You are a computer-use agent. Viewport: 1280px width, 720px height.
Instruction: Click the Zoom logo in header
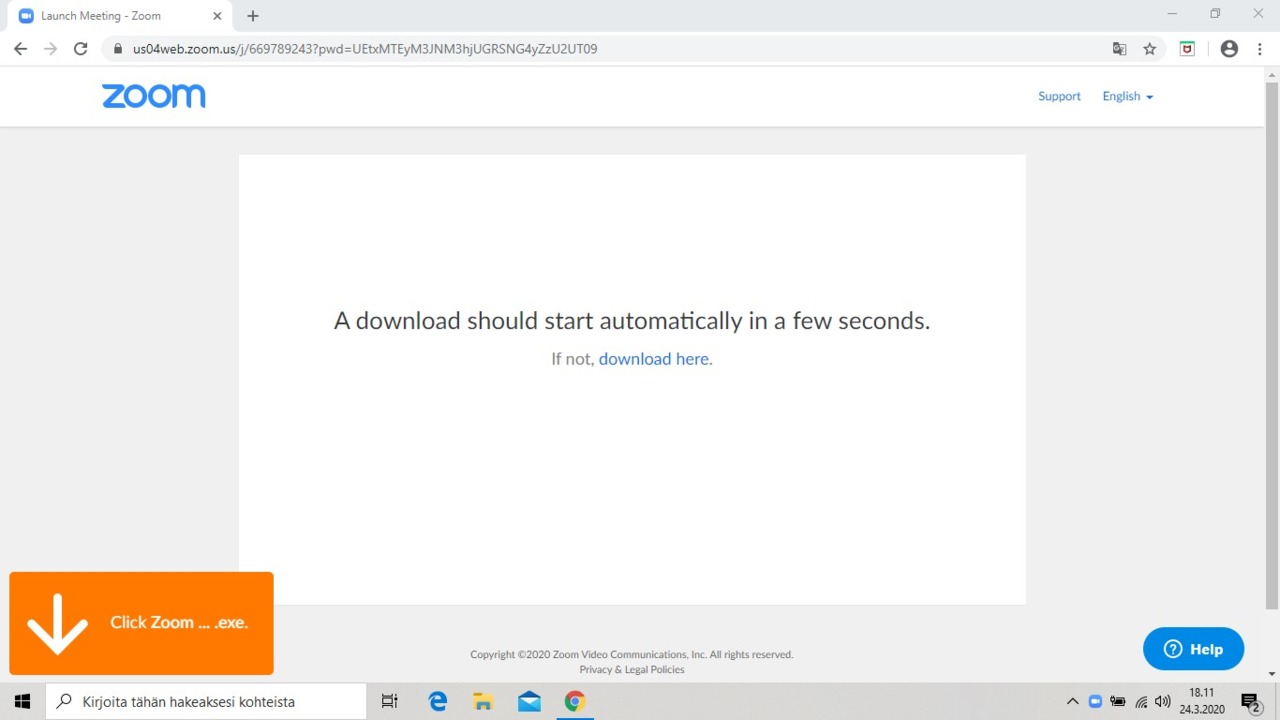(153, 96)
